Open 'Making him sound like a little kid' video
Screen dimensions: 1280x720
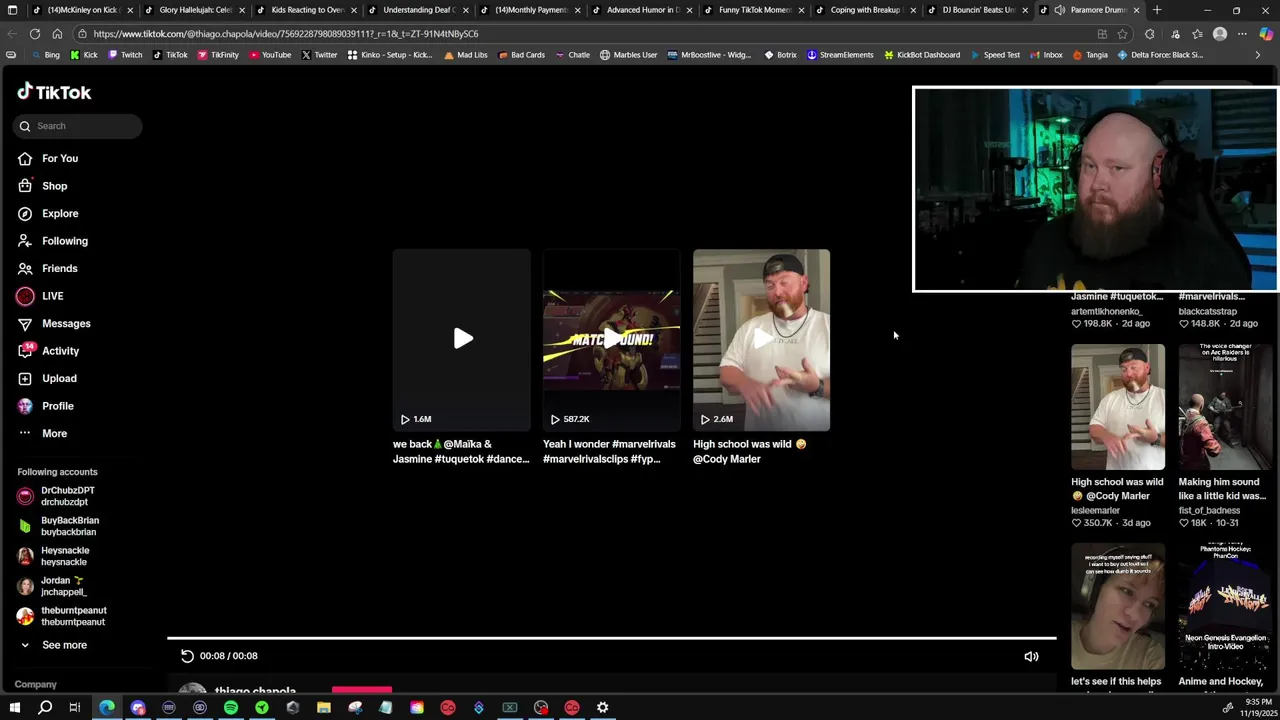[1225, 407]
